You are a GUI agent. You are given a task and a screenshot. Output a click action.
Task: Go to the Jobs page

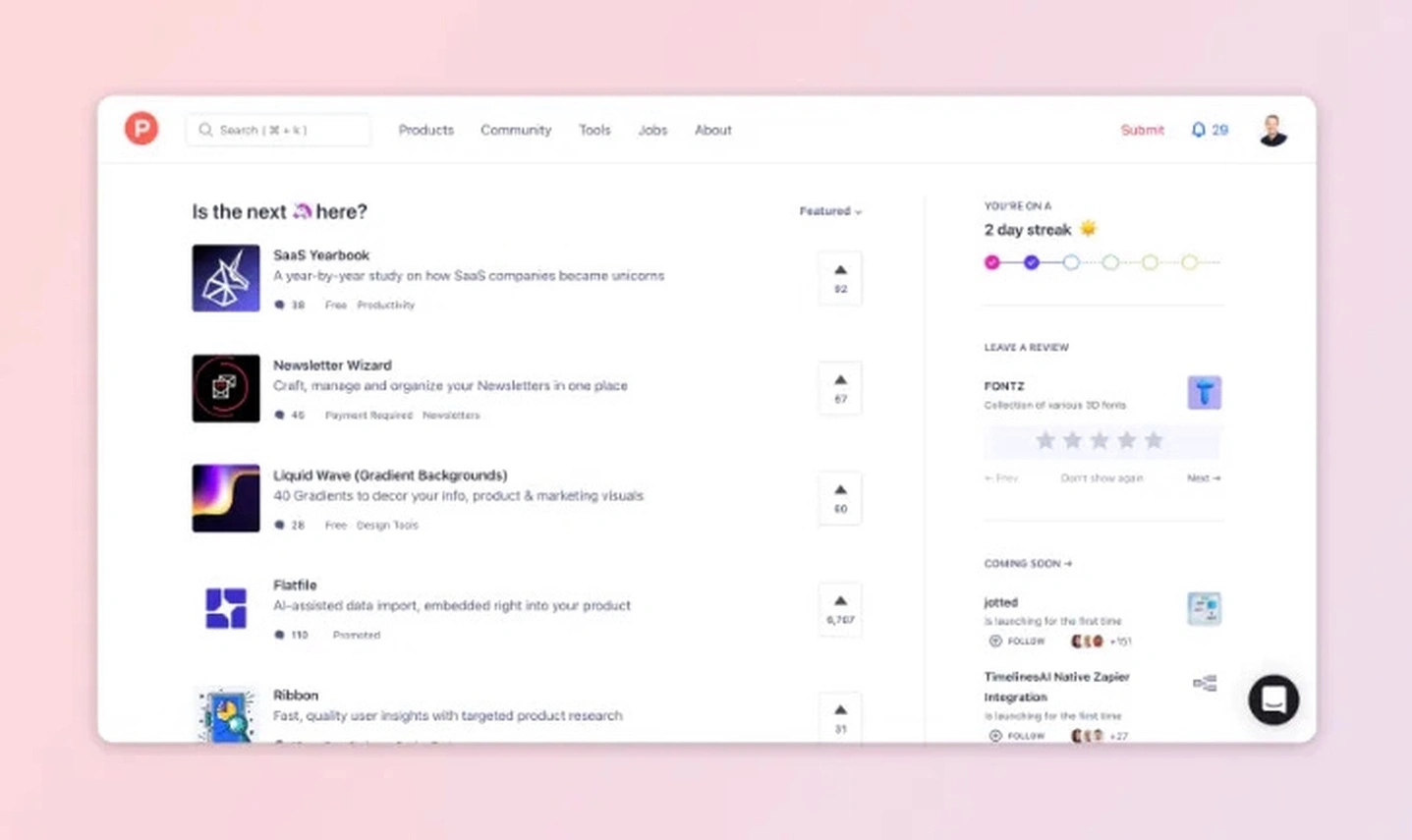[652, 130]
